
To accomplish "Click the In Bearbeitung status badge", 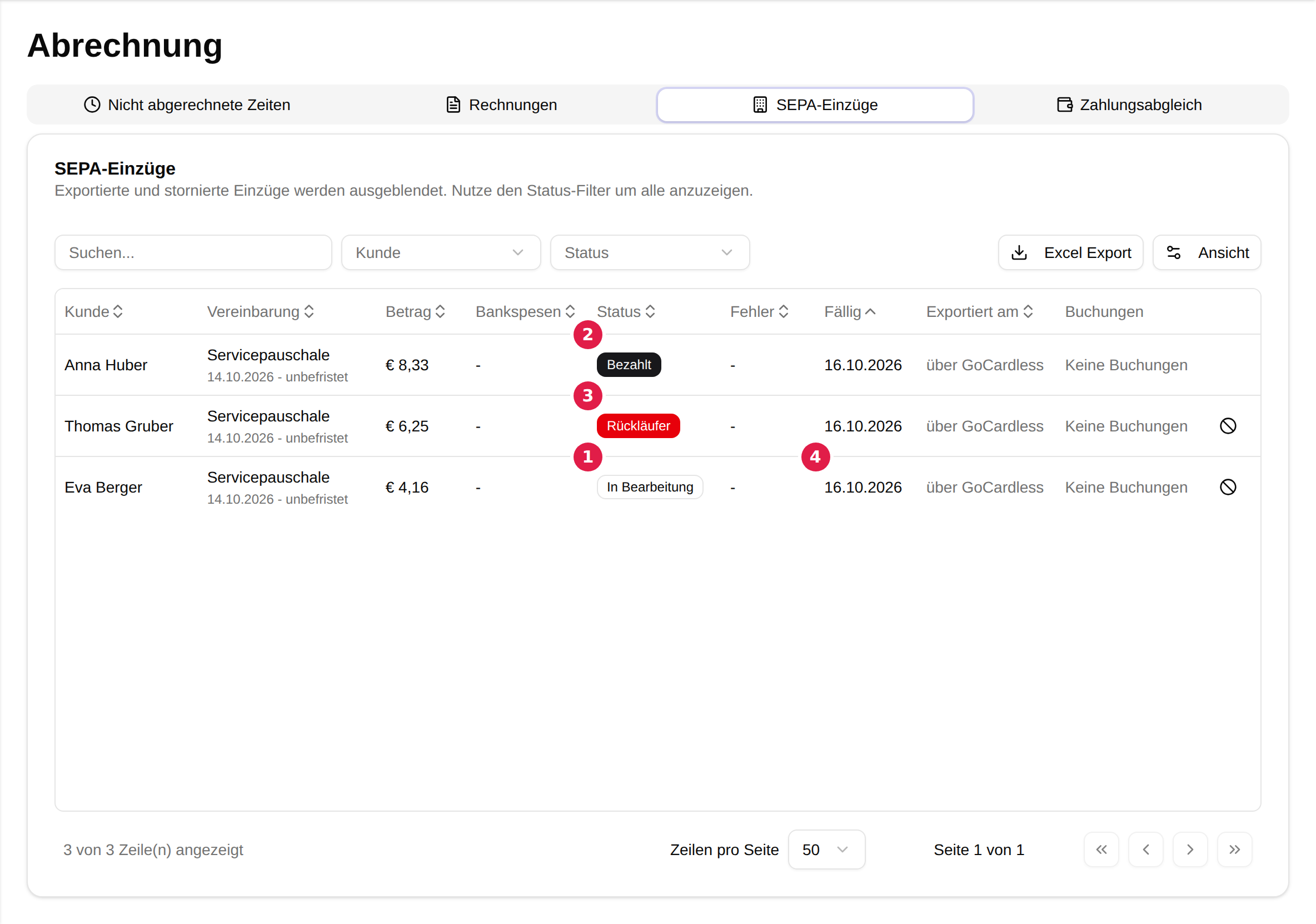I will [650, 487].
